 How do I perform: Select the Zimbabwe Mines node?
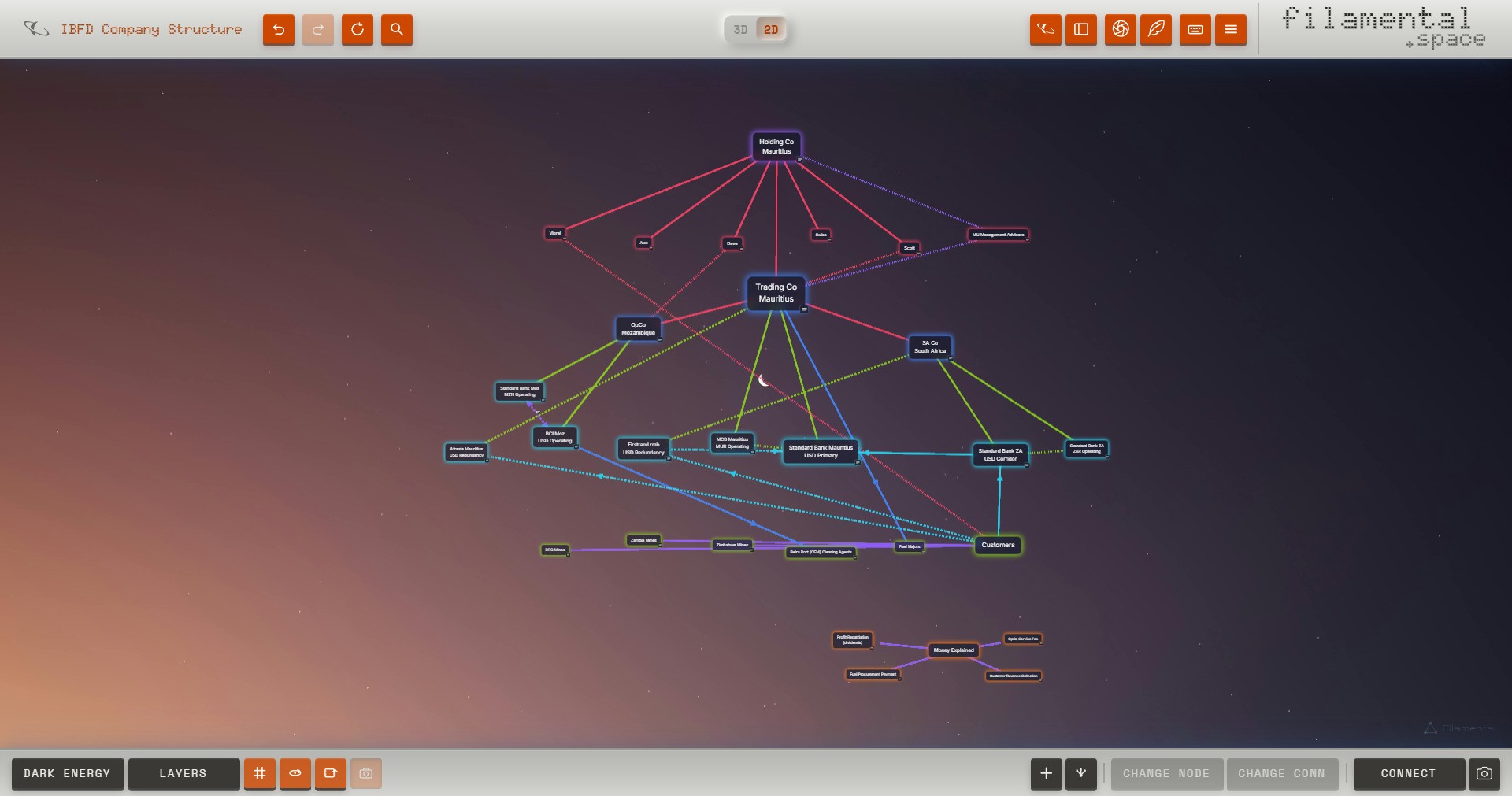[732, 545]
